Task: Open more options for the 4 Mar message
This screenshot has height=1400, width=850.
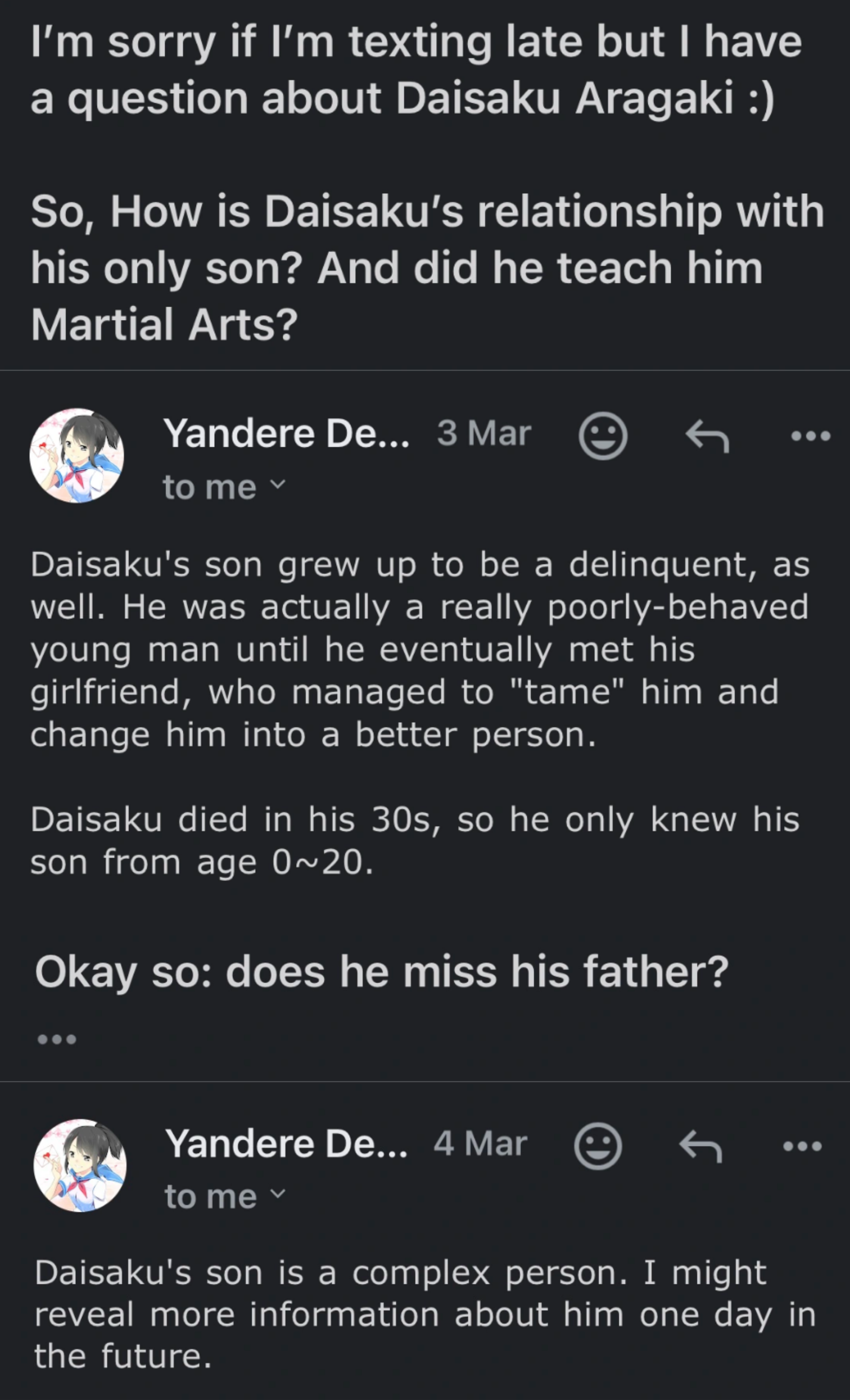Action: [x=802, y=1146]
